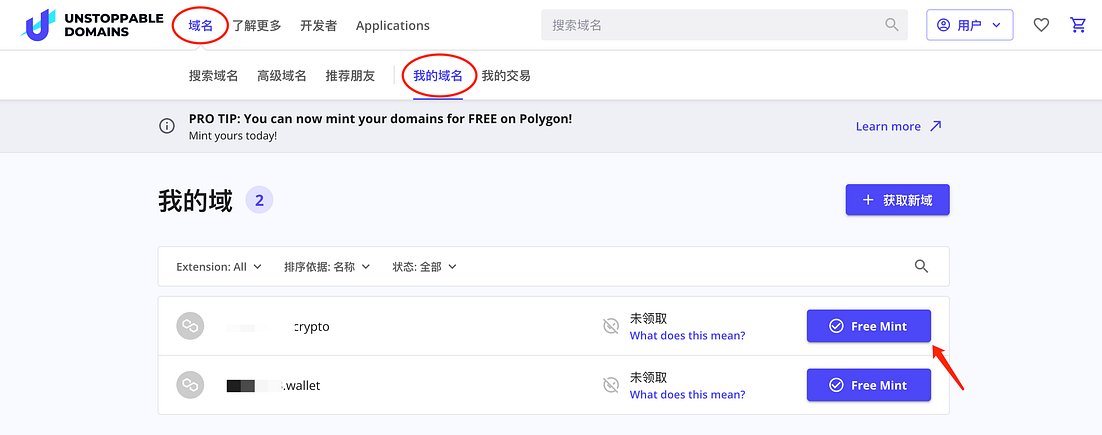The height and width of the screenshot is (435, 1102).
Task: Open What does this mean? in .wallet row
Action: 687,394
